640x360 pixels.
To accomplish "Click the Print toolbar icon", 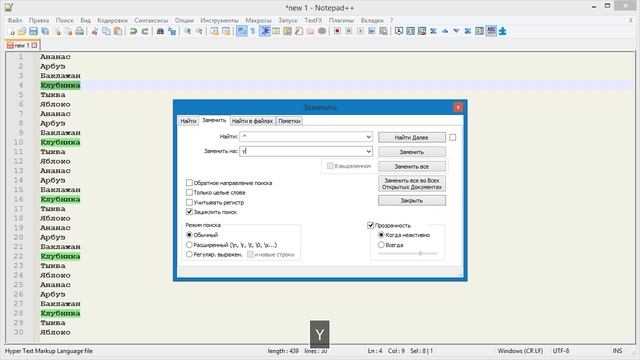I will [x=80, y=31].
